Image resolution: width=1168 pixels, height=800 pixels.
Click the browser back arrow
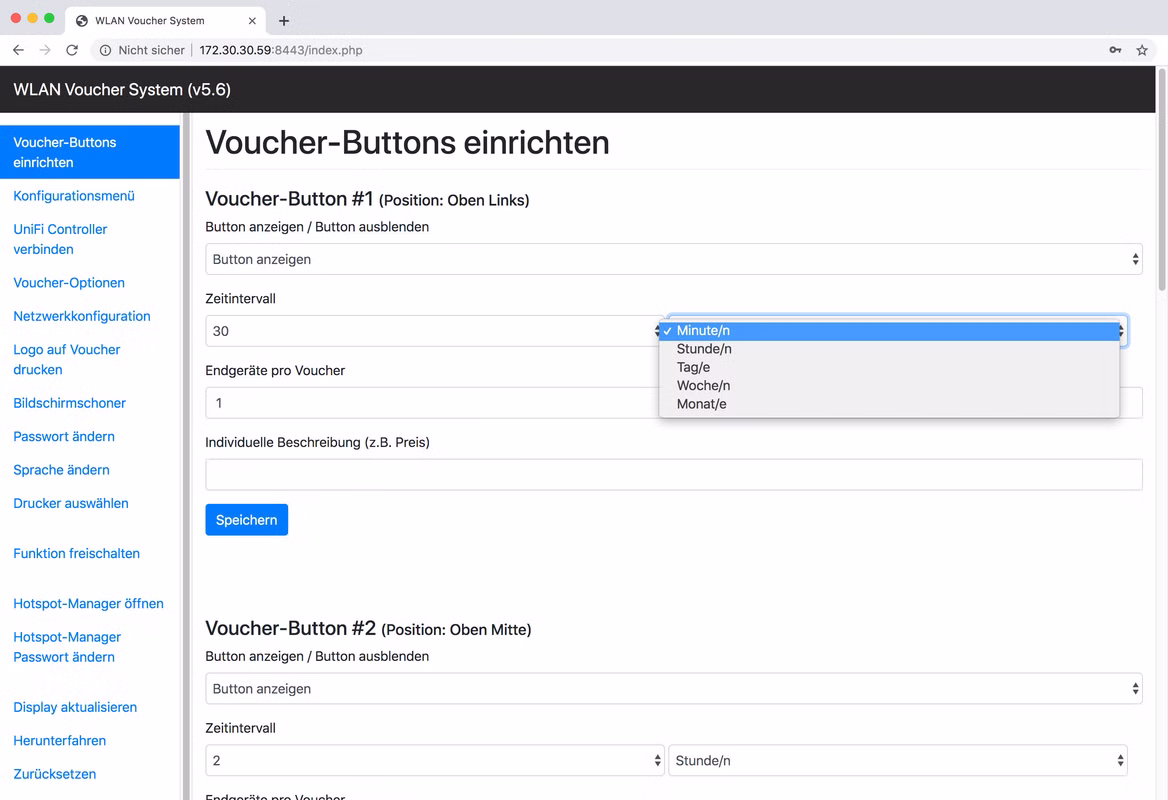click(x=18, y=50)
